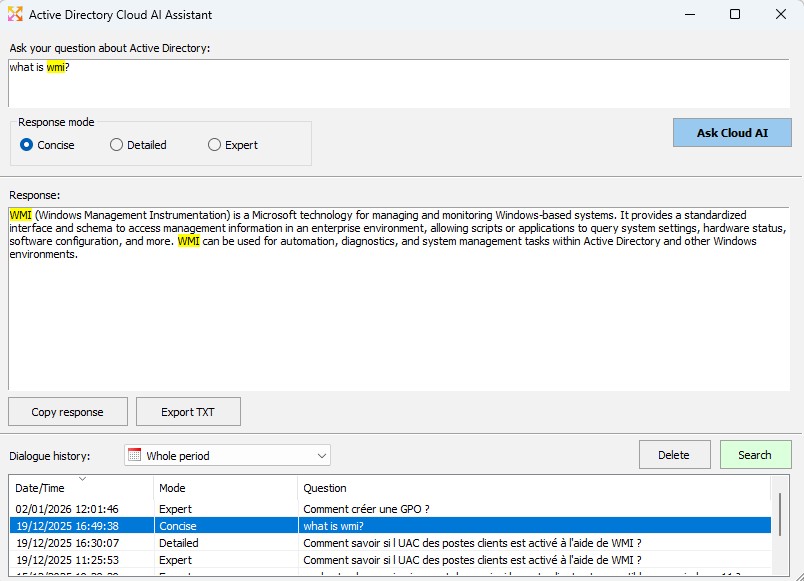Click the Copy response button

[x=68, y=412]
